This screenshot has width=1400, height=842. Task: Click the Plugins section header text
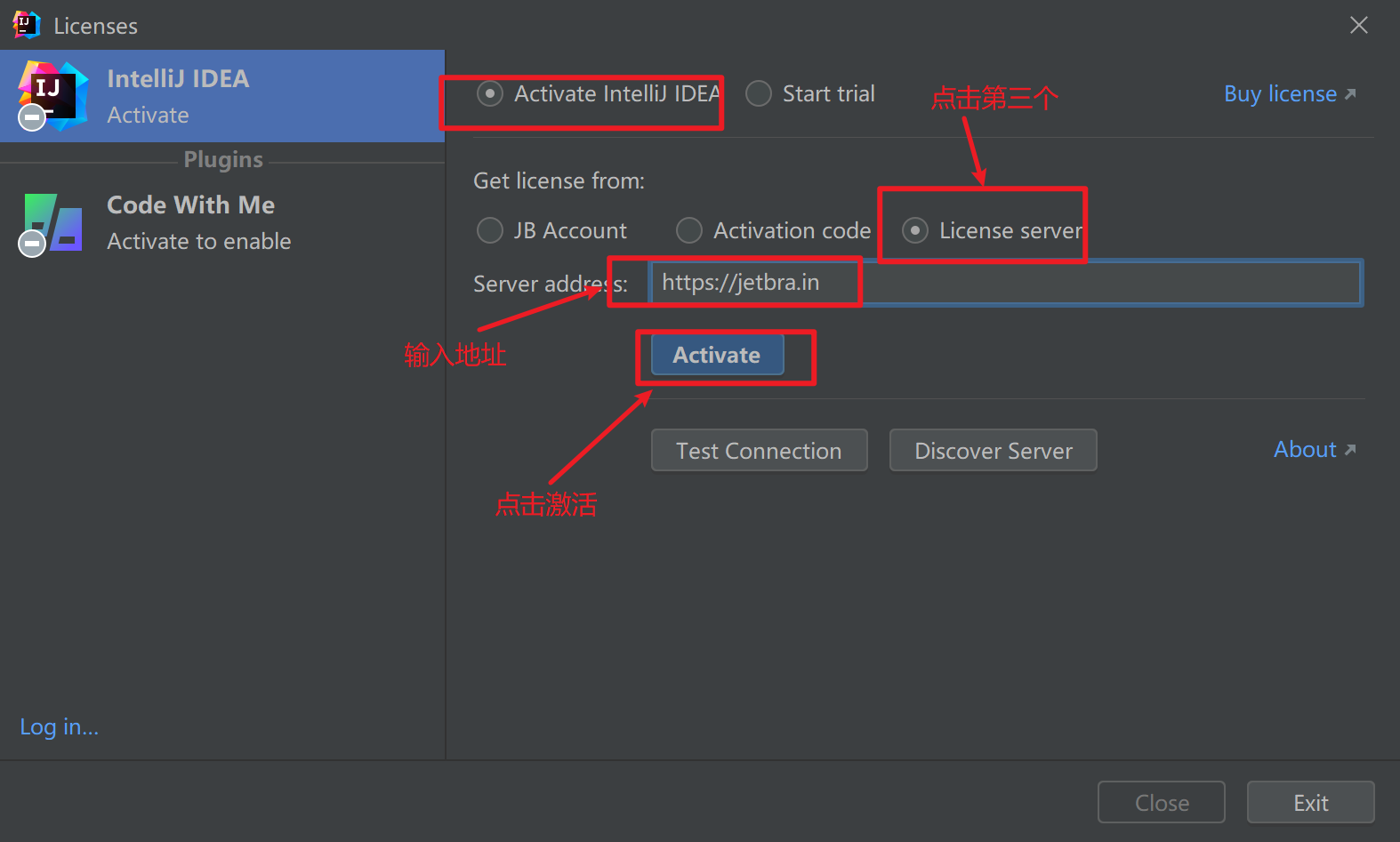click(x=223, y=159)
